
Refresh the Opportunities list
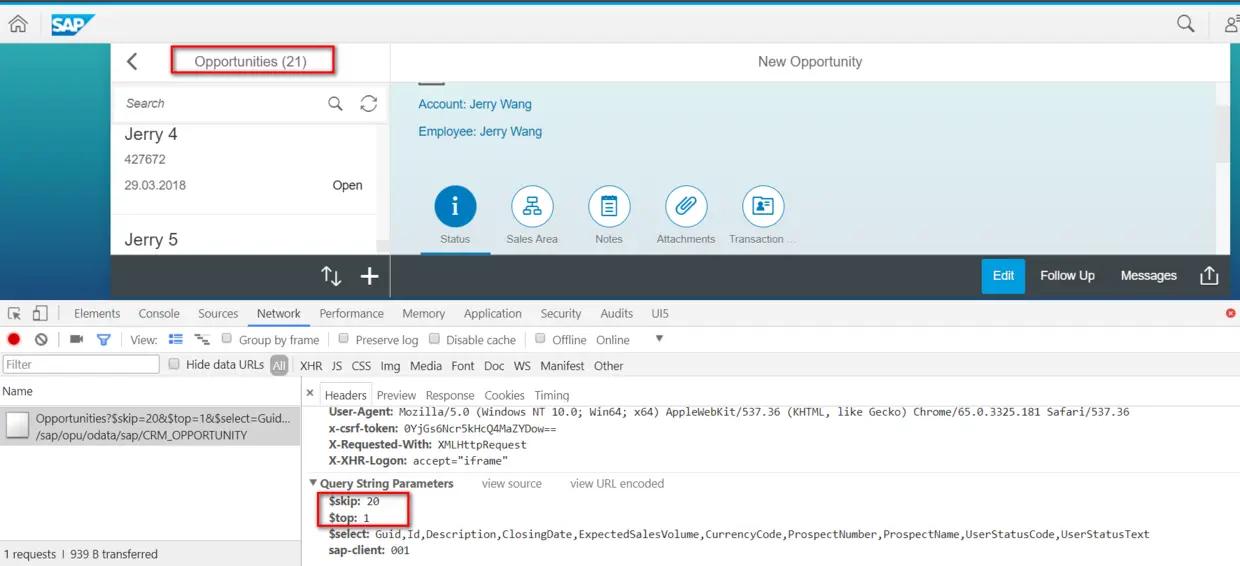pyautogui.click(x=368, y=104)
